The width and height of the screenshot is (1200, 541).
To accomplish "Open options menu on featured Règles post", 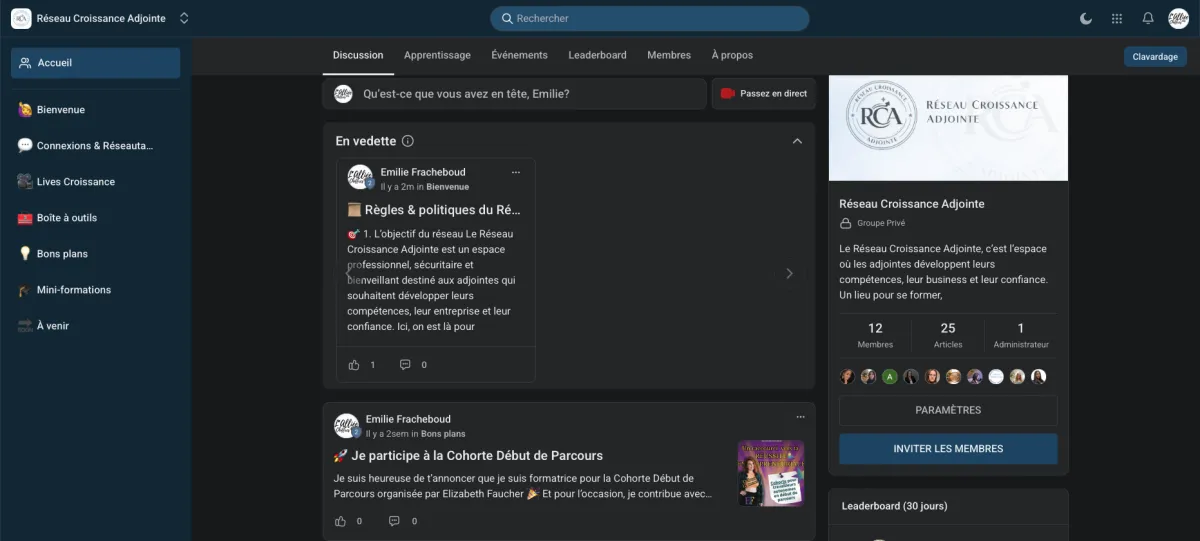I will click(x=516, y=172).
